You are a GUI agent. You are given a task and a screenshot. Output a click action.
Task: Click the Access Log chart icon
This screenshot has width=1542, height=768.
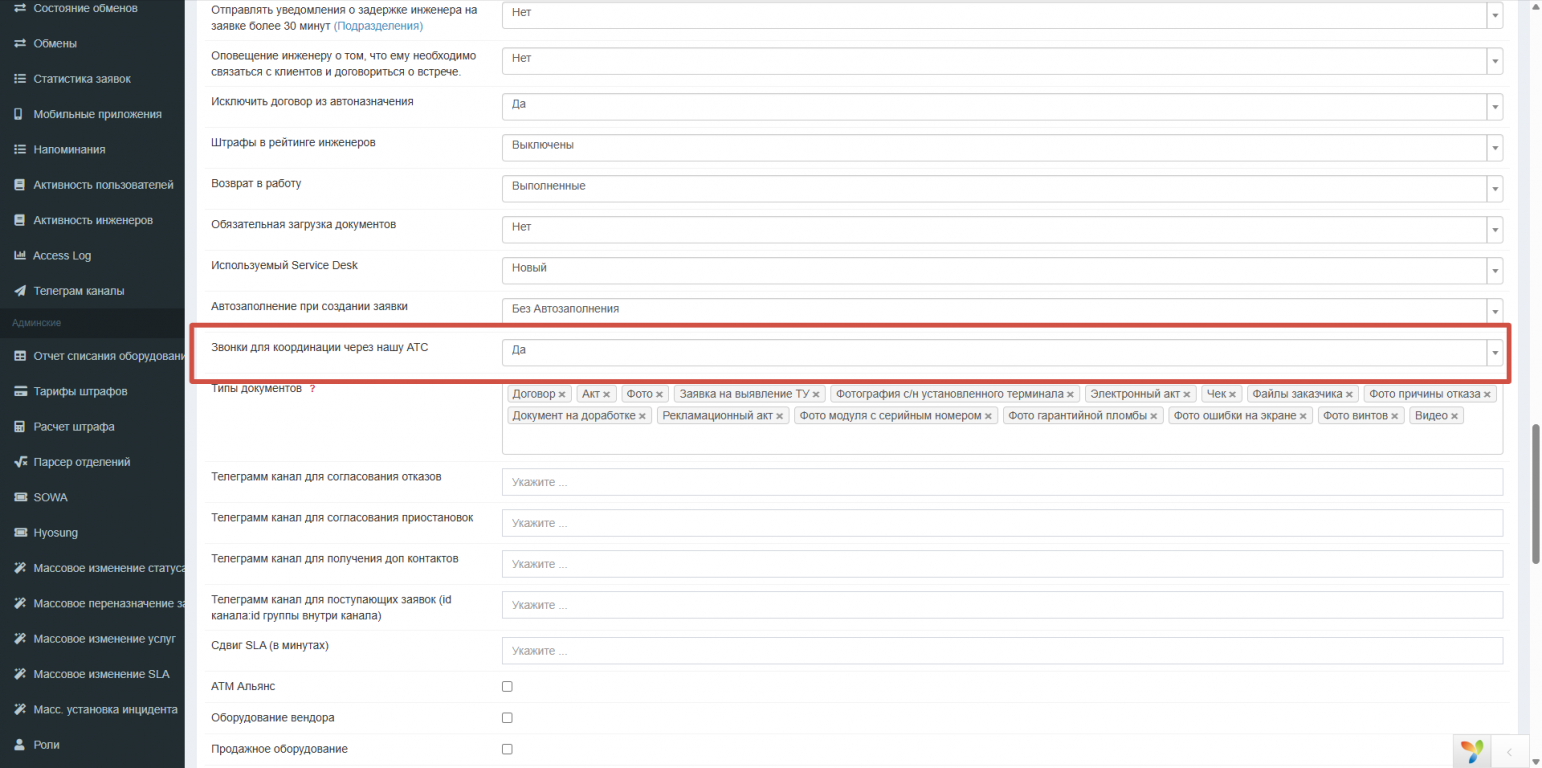coord(19,256)
